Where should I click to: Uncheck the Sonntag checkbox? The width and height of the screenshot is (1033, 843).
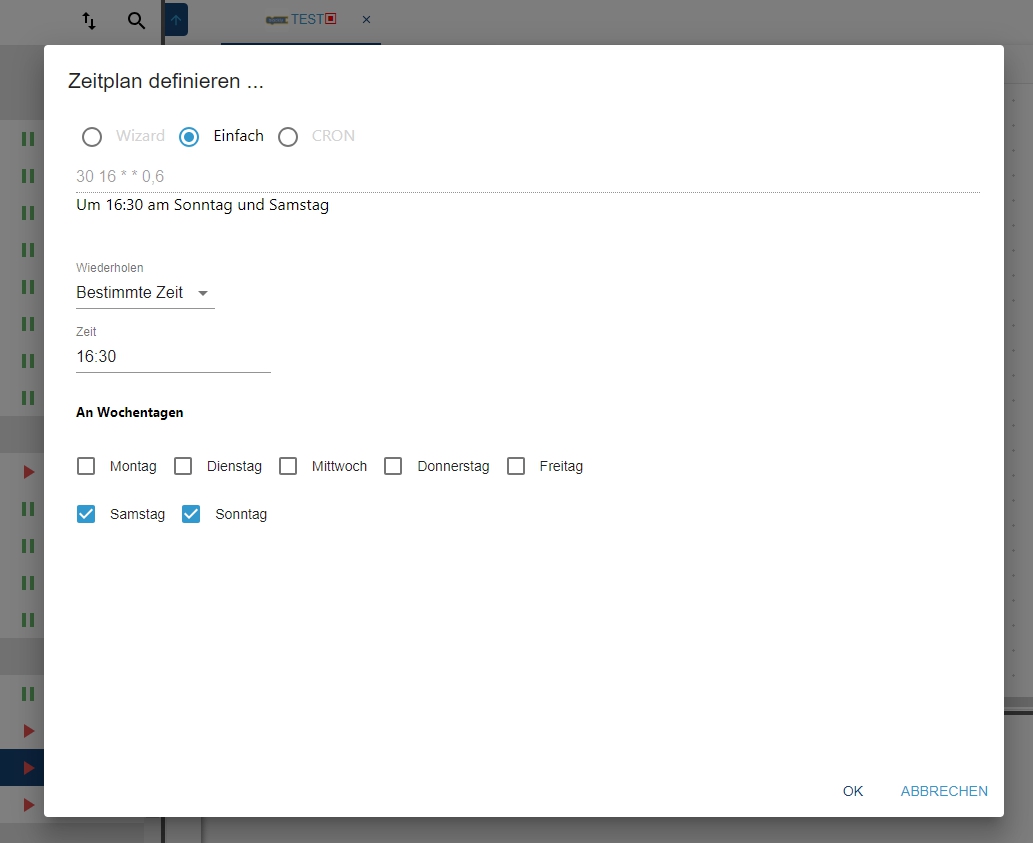coord(191,513)
